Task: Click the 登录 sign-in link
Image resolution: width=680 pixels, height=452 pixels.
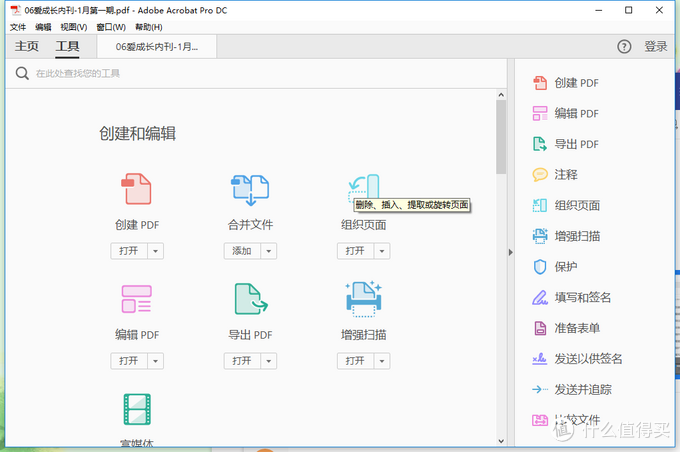Action: 655,46
